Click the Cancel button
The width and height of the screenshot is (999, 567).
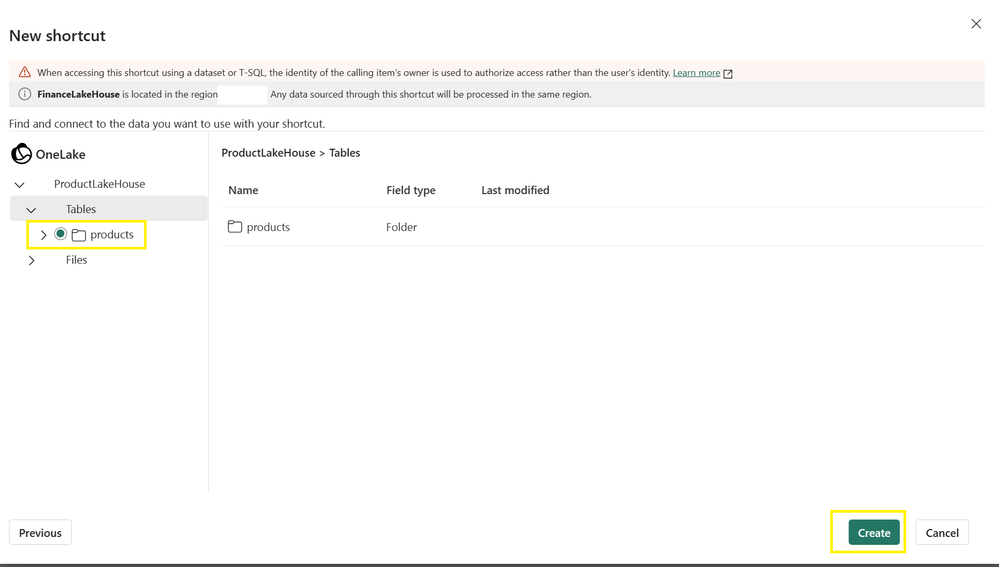click(942, 533)
